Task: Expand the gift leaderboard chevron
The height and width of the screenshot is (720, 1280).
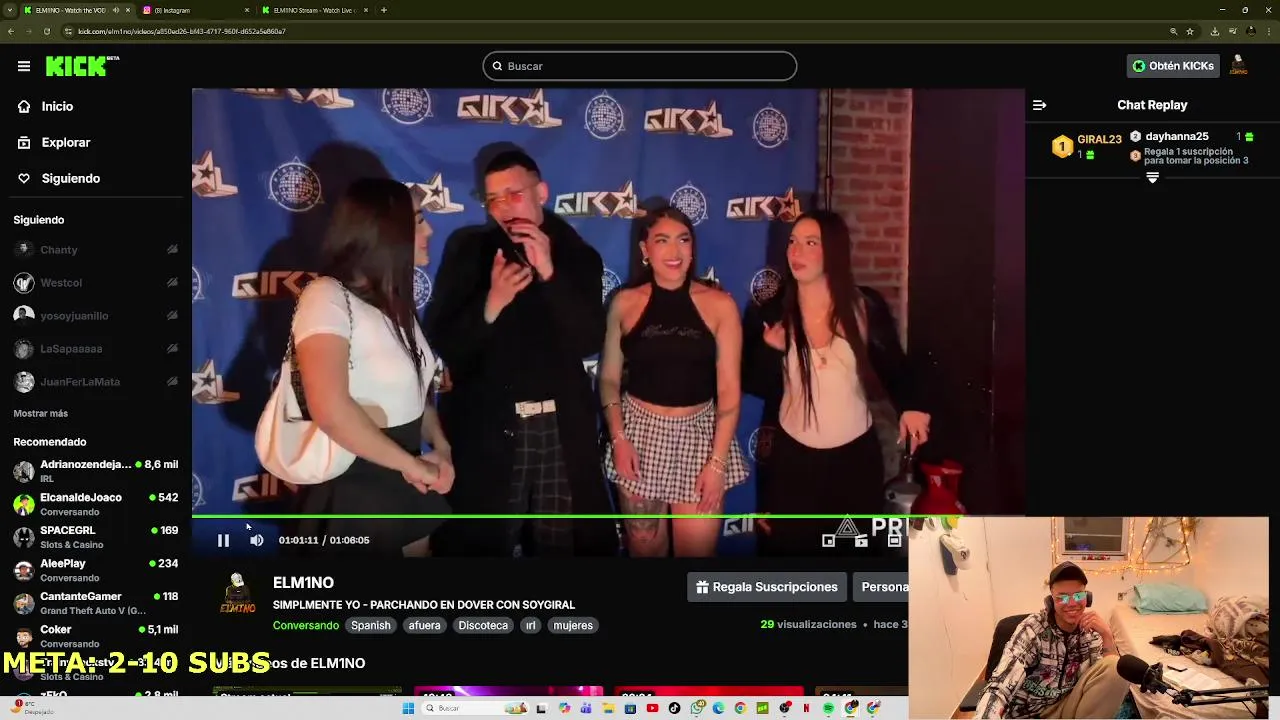Action: pos(1152,178)
